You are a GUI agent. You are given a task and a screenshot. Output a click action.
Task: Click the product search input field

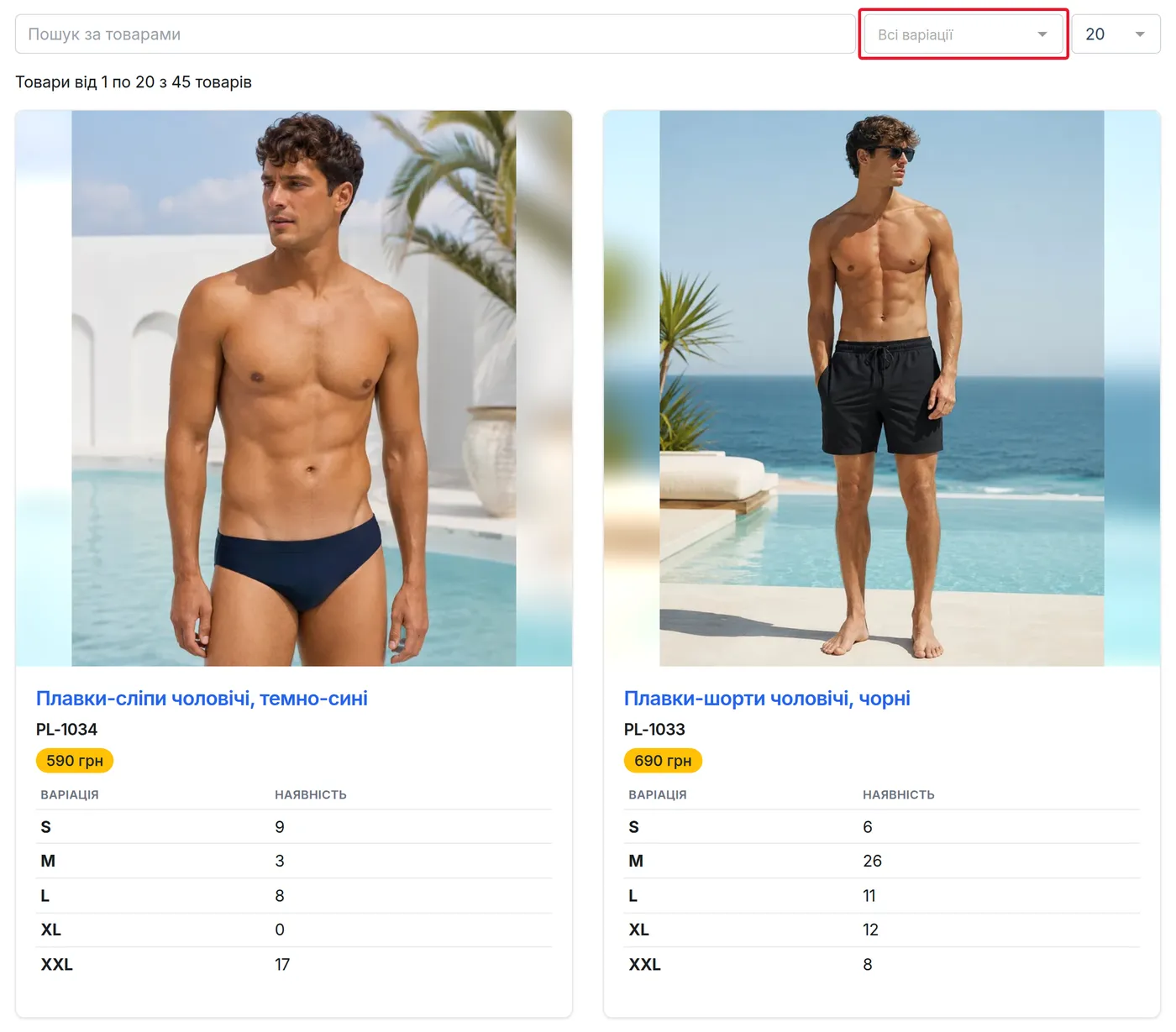click(435, 34)
